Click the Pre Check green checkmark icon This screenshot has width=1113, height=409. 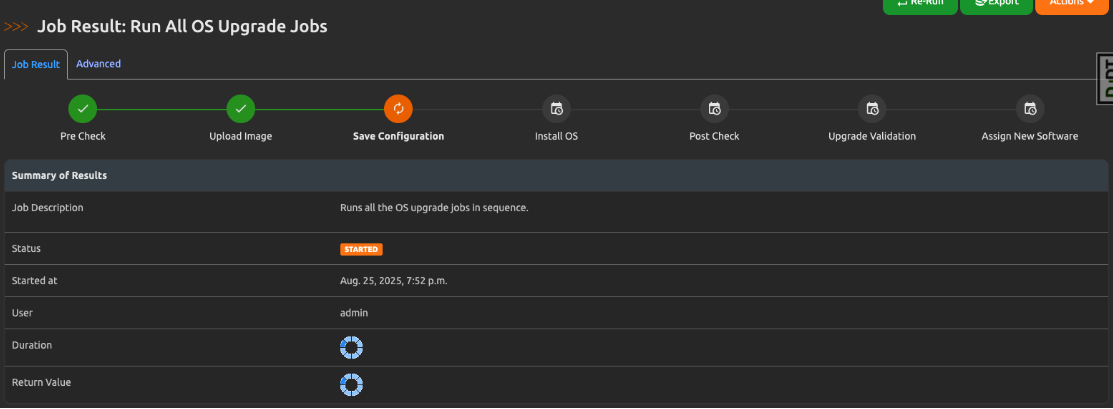pyautogui.click(x=83, y=109)
